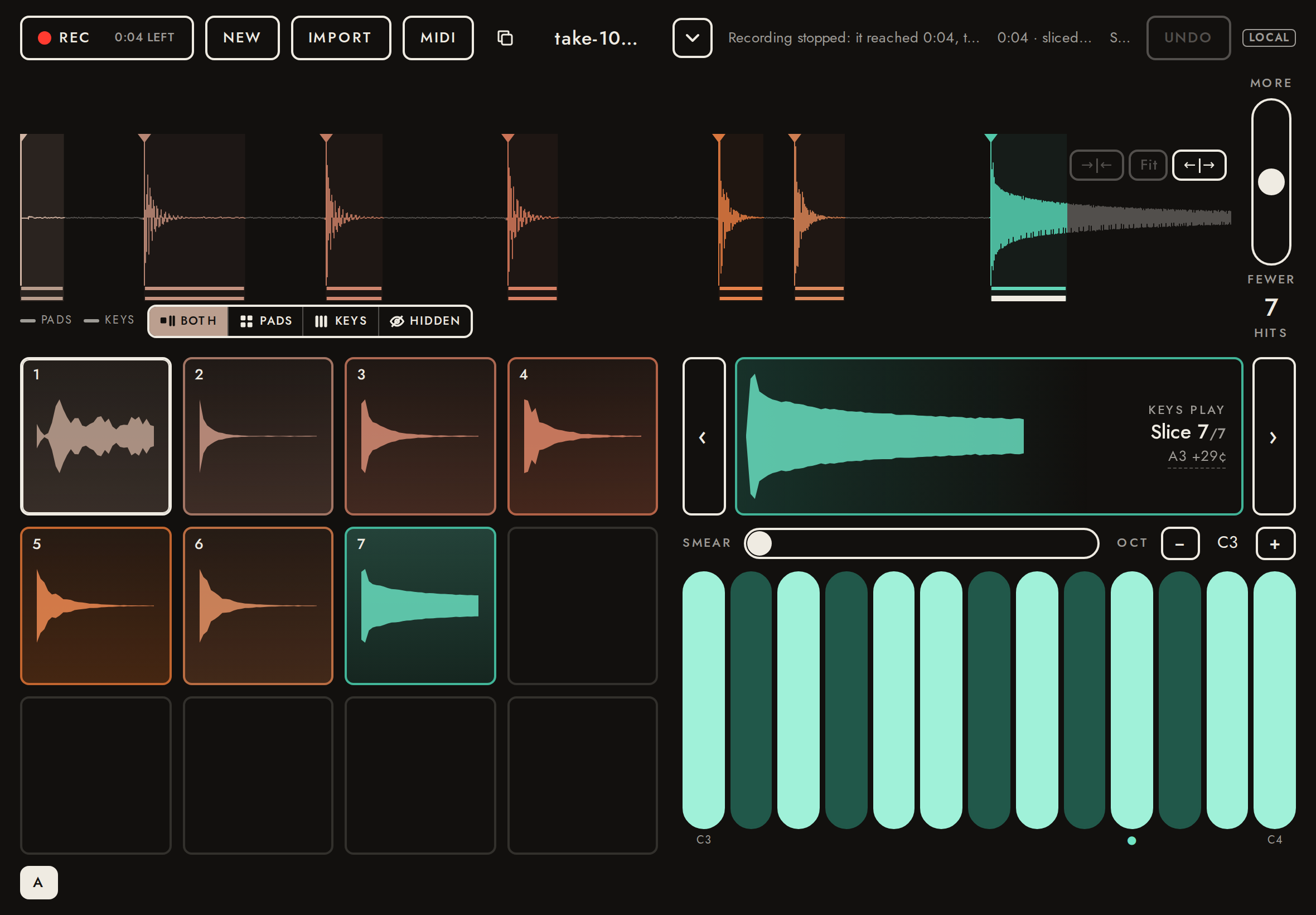Click the Fit zoom button
The image size is (1316, 915).
tap(1148, 165)
